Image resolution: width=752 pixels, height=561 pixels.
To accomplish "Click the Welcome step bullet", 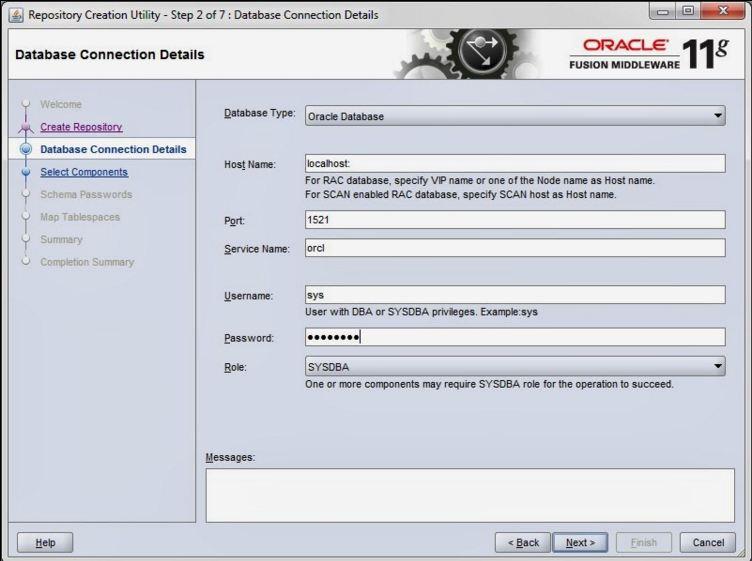I will point(26,104).
